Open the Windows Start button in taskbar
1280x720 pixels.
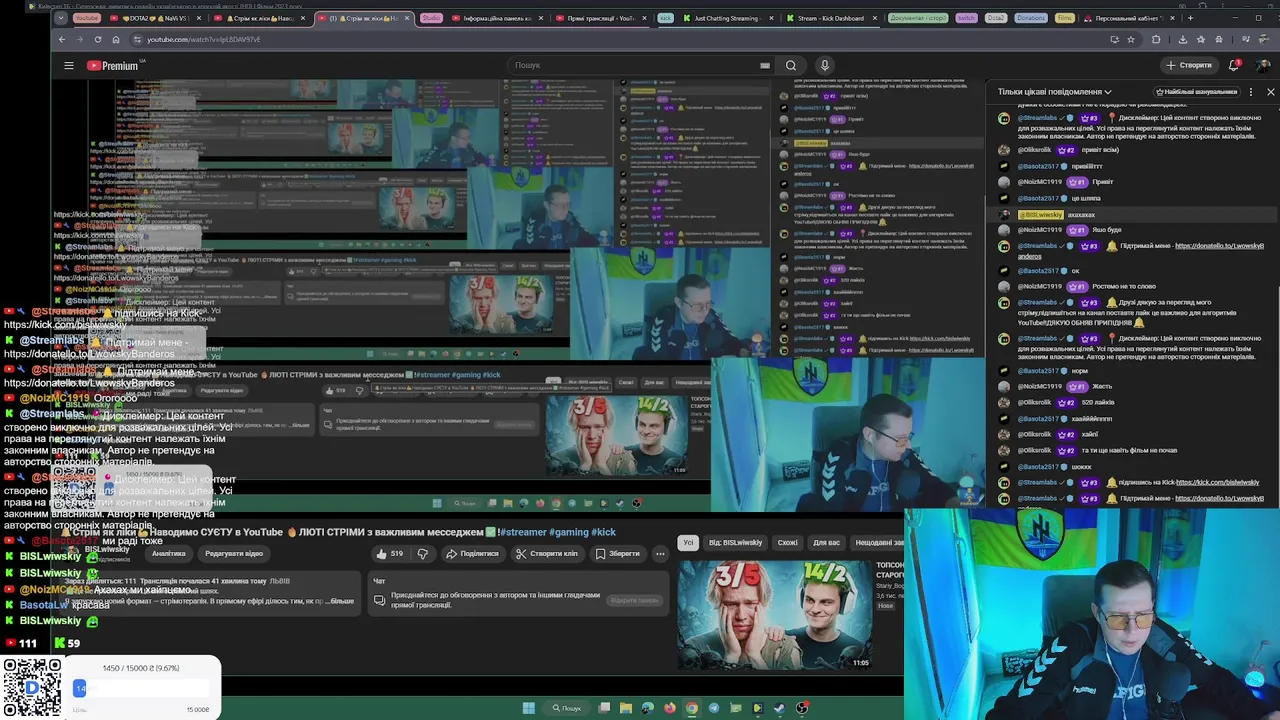[x=529, y=708]
